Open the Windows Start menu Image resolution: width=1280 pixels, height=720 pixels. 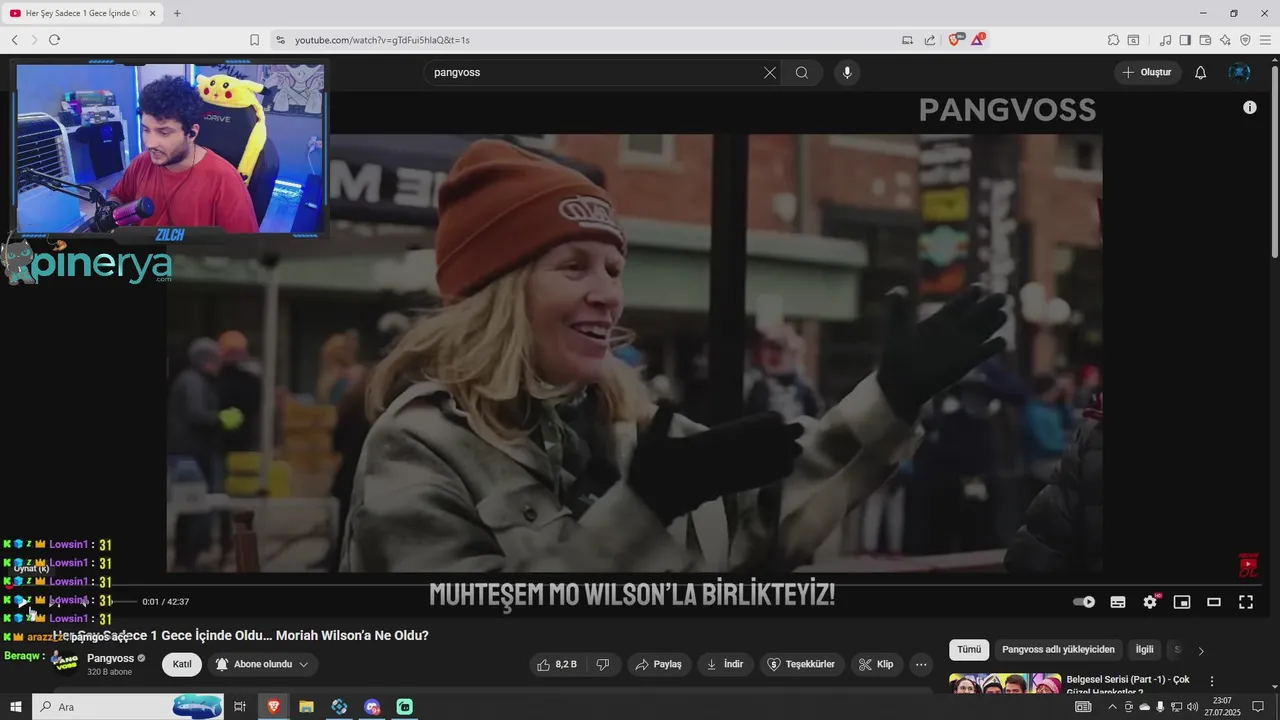(16, 707)
